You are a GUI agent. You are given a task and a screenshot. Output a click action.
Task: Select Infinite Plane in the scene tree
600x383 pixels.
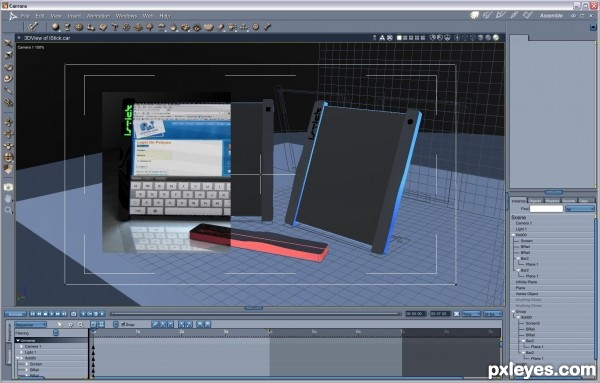click(x=527, y=282)
